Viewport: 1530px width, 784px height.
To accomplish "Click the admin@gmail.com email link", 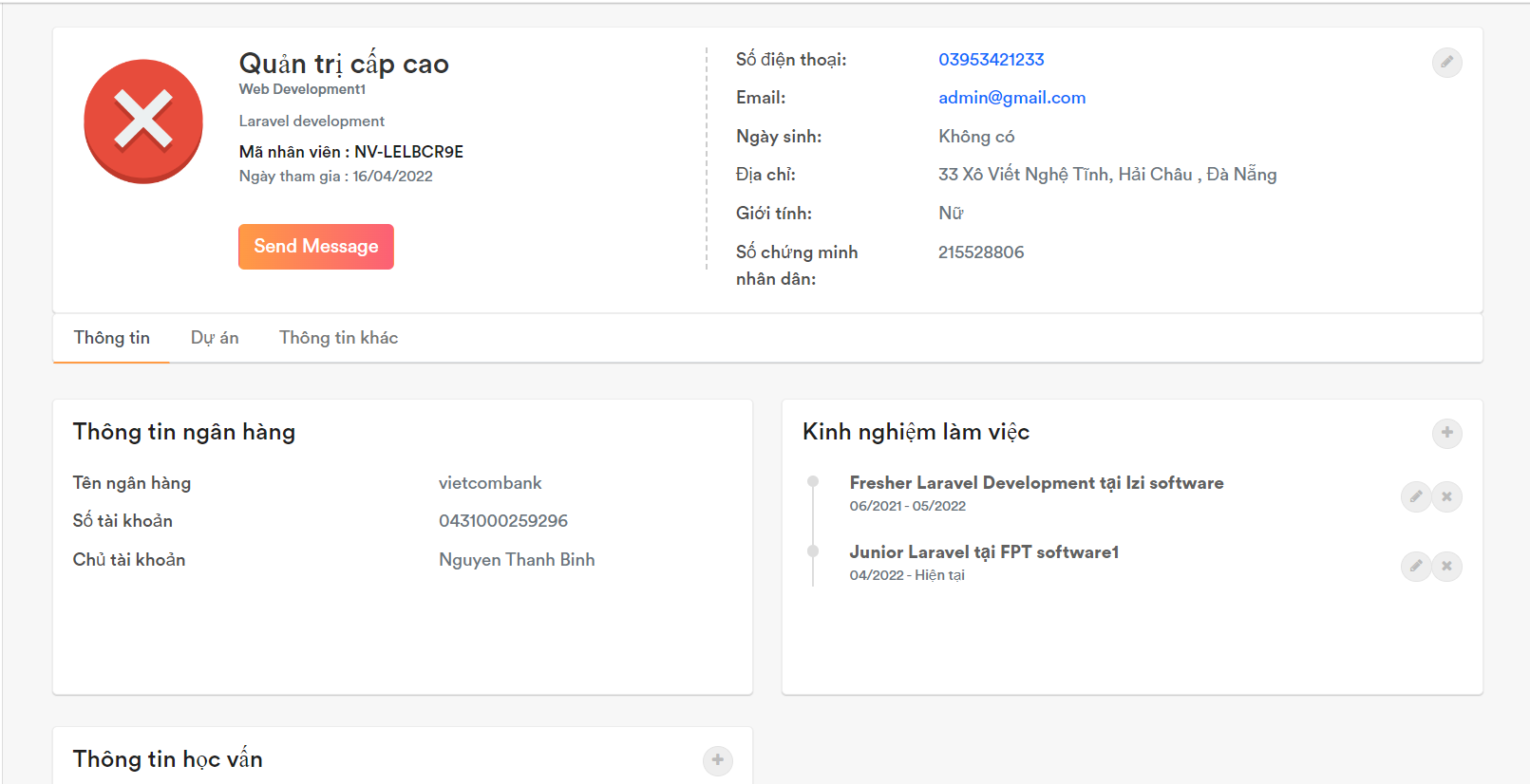I will tap(1012, 98).
